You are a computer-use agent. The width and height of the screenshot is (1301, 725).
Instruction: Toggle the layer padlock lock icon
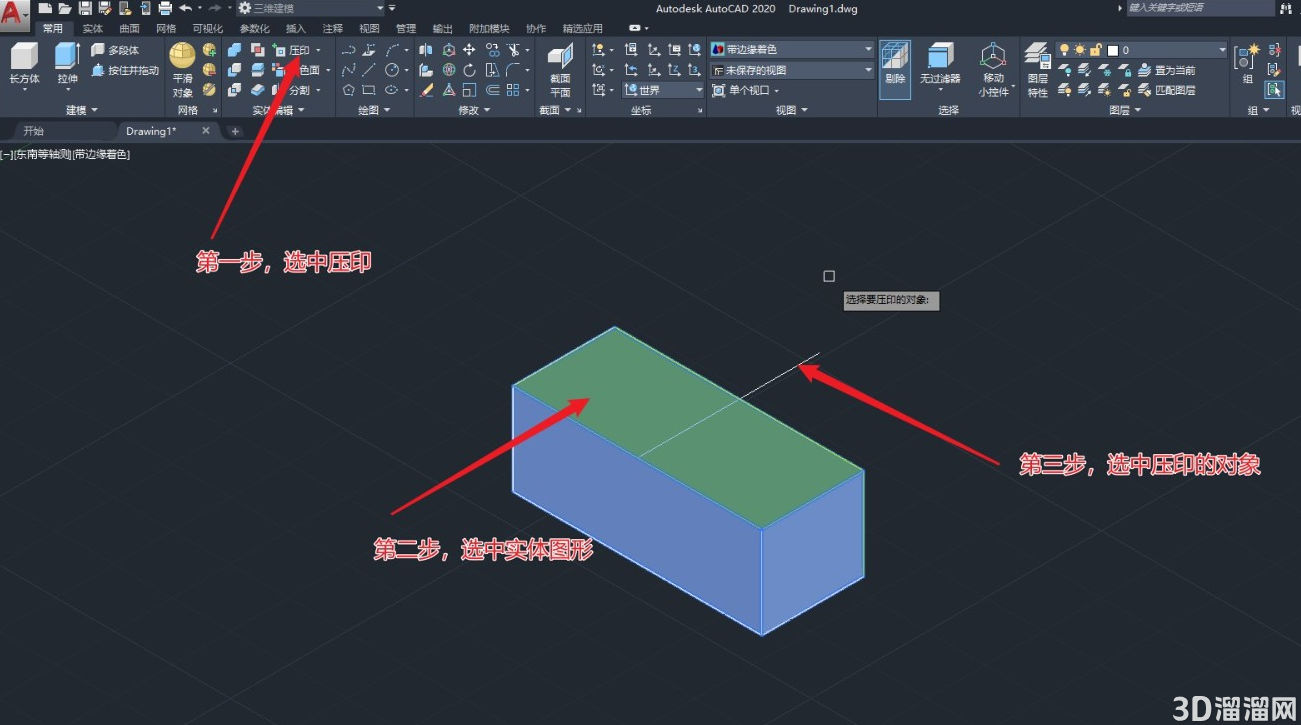coord(1096,50)
